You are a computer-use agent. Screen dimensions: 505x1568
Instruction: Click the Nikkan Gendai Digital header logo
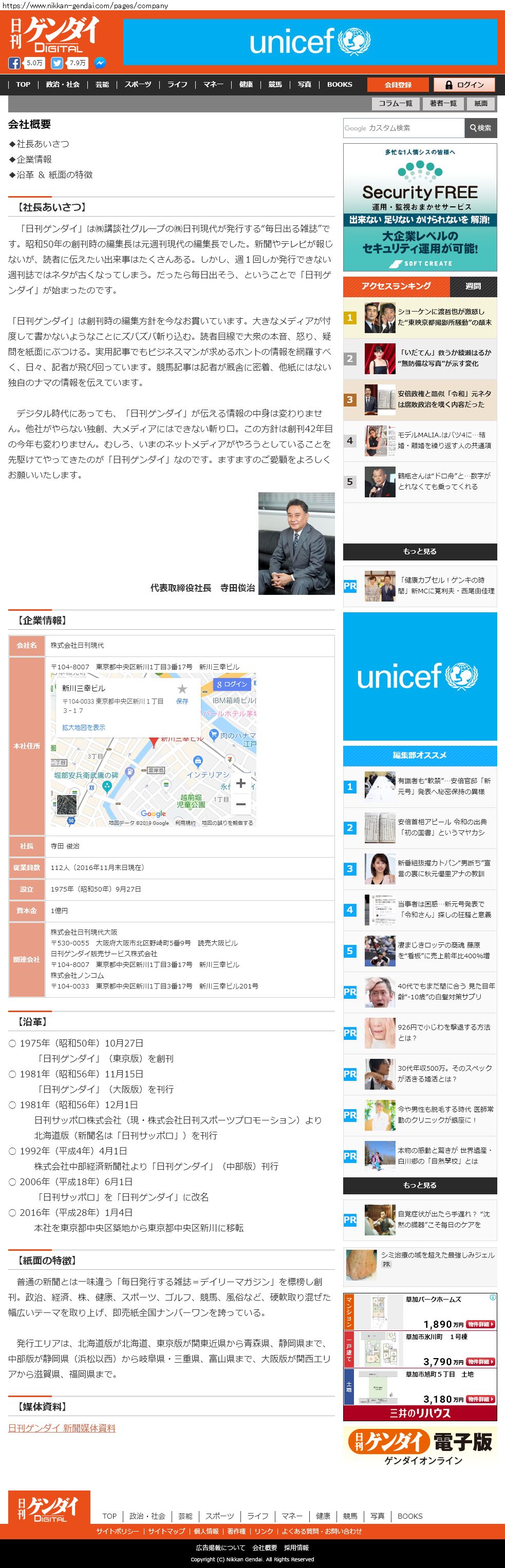click(54, 35)
